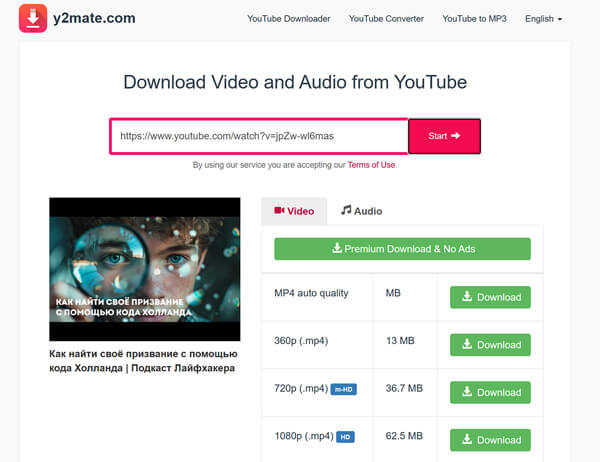Click the HD badge next to 1080p
Screen dimensions: 600x462
tap(345, 436)
